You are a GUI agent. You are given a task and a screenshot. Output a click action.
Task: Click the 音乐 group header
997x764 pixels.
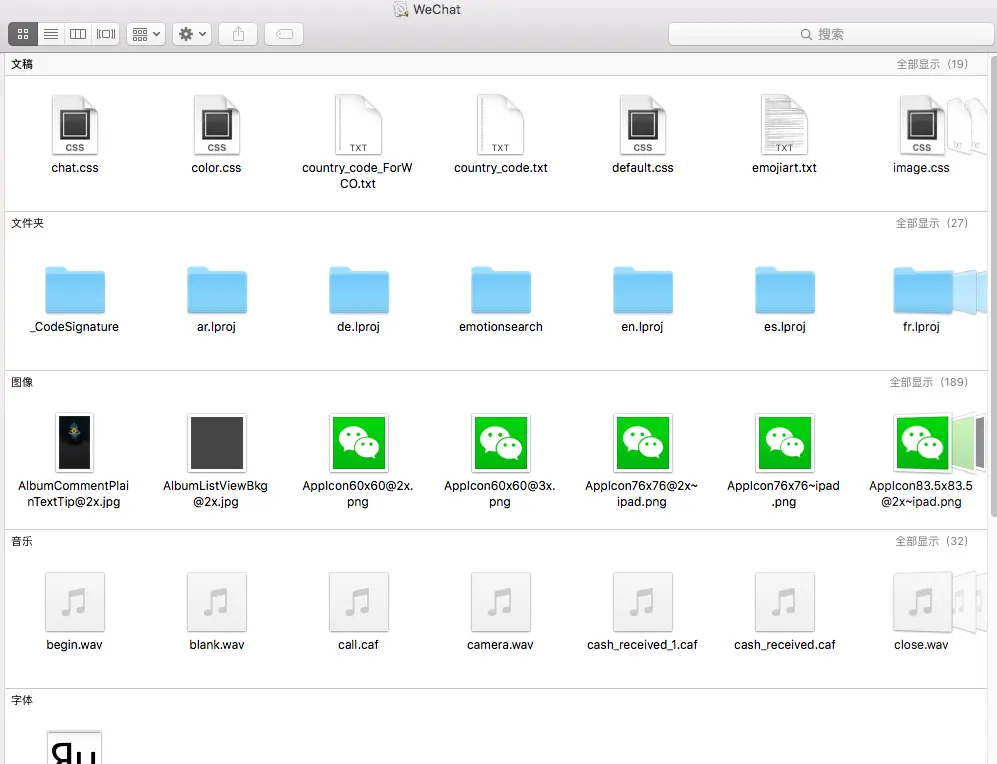point(22,541)
